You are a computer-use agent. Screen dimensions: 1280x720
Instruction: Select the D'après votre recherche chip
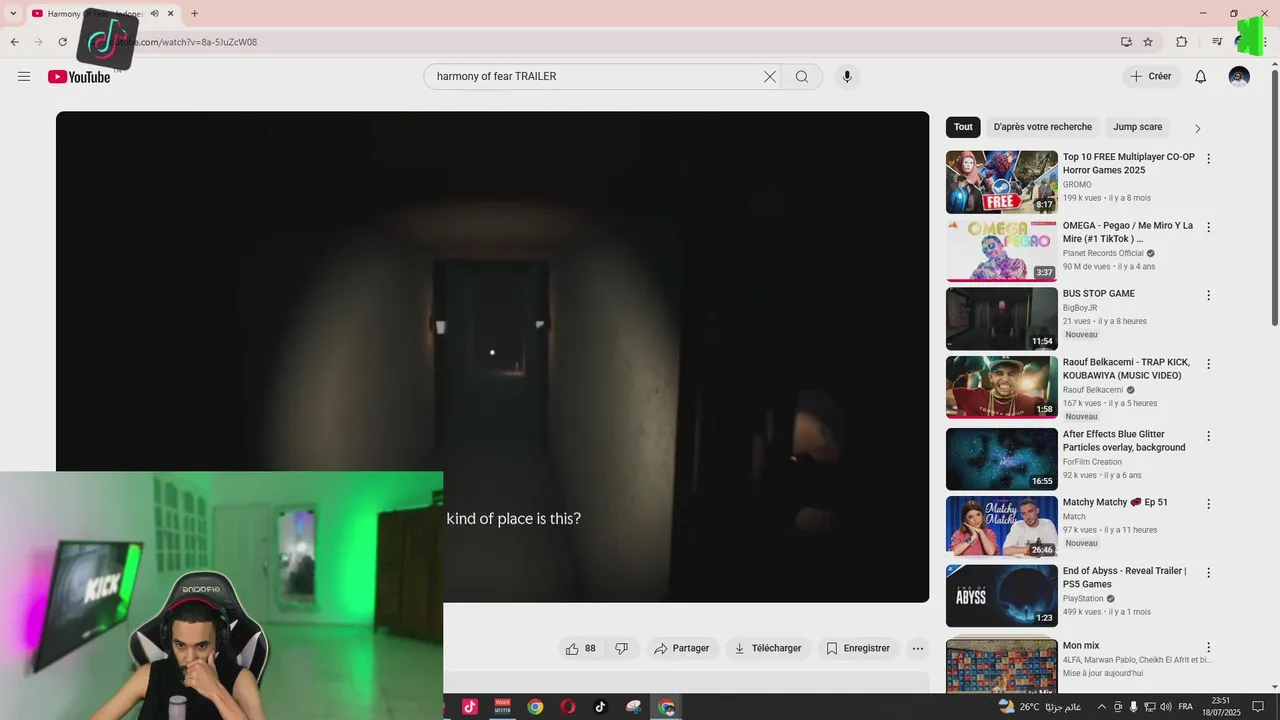click(x=1043, y=127)
